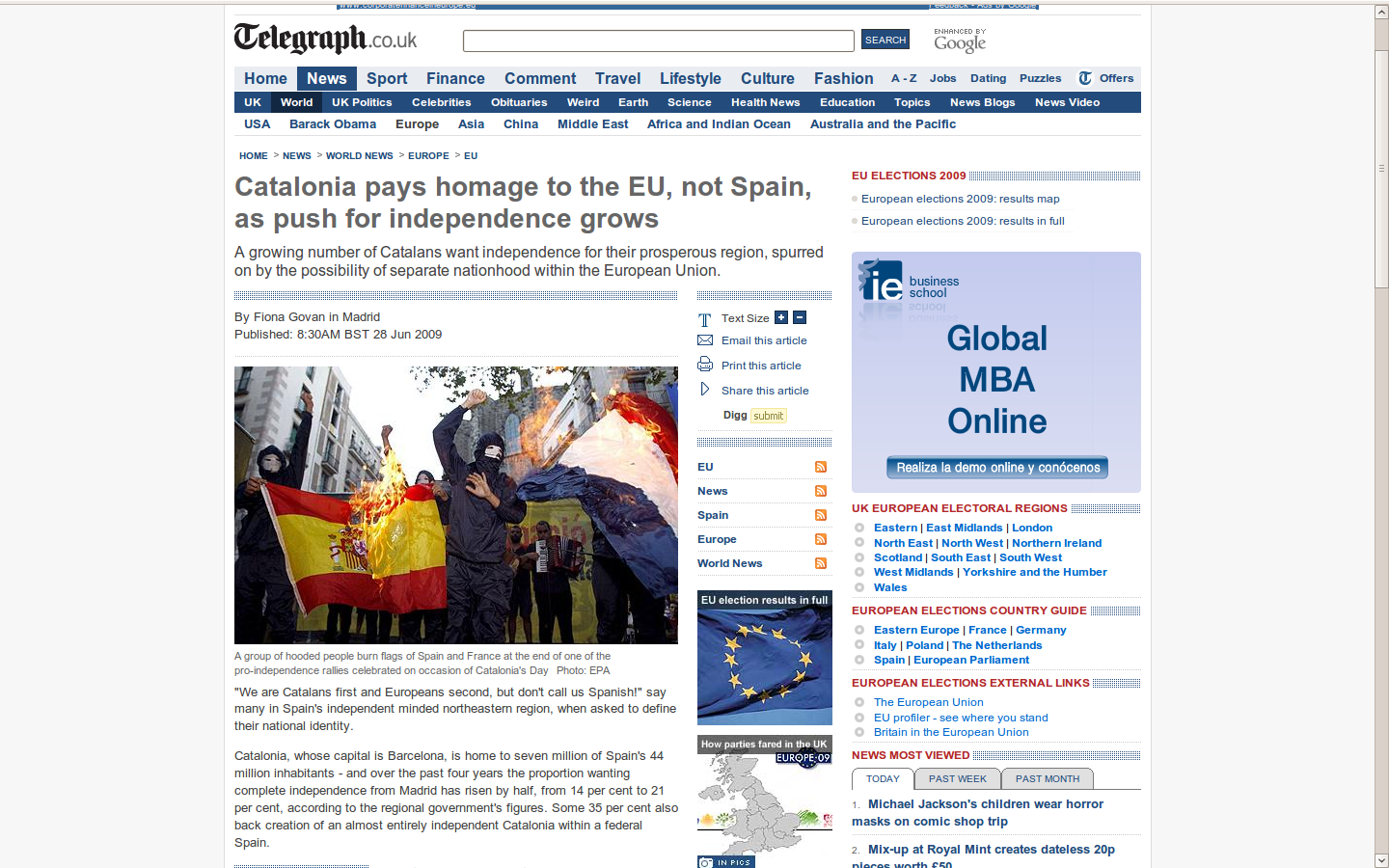
Task: Open the RSS feed icon beside Spain
Action: (821, 515)
